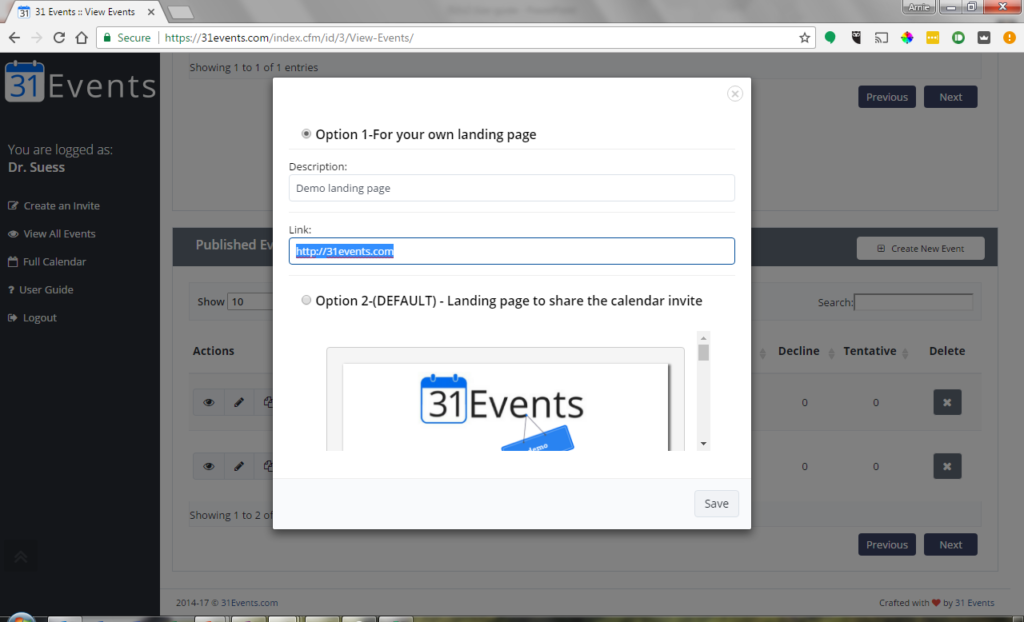Click green circle extension icon

(x=830, y=38)
